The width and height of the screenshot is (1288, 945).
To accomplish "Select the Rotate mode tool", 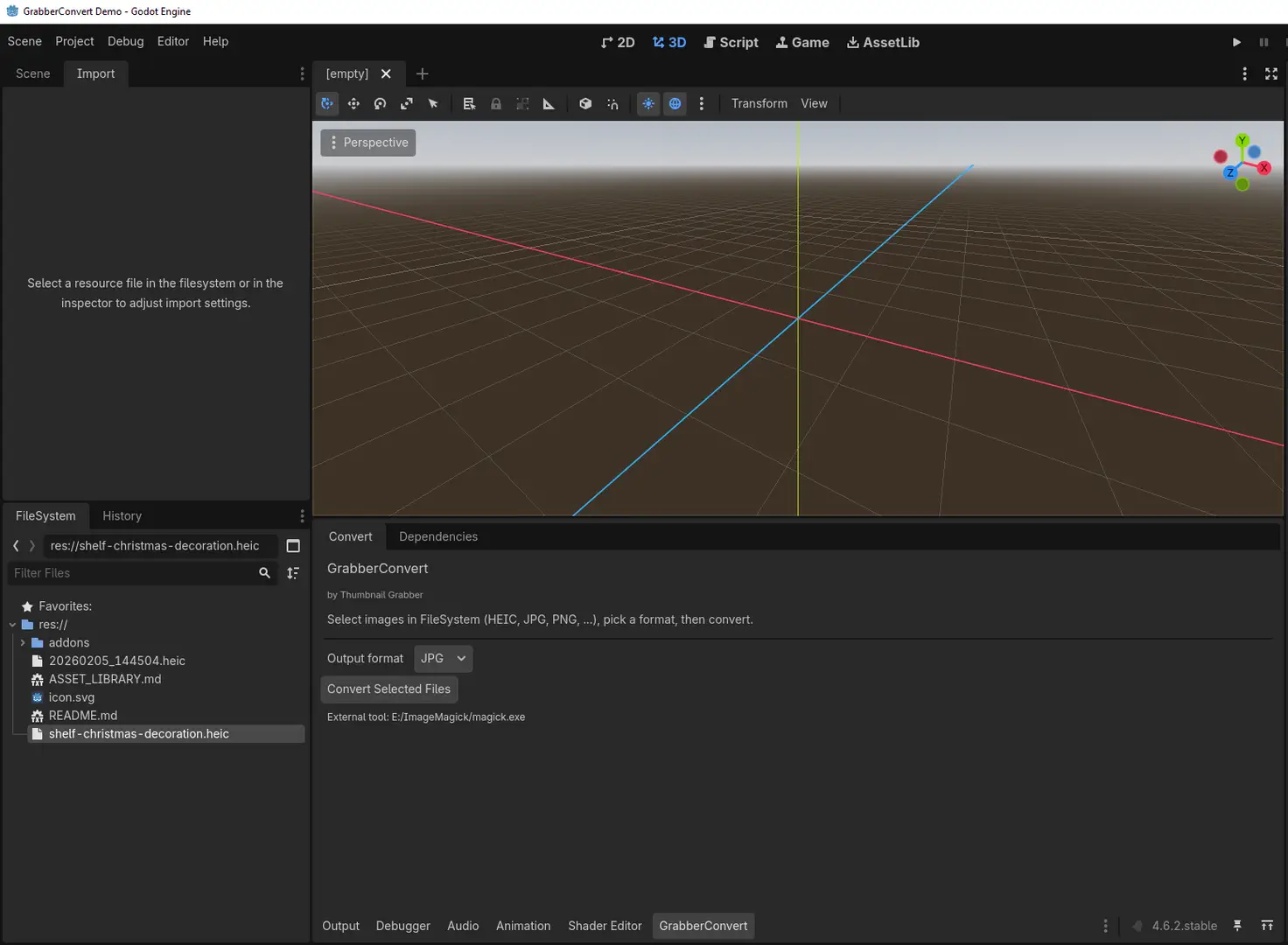I will click(x=380, y=103).
